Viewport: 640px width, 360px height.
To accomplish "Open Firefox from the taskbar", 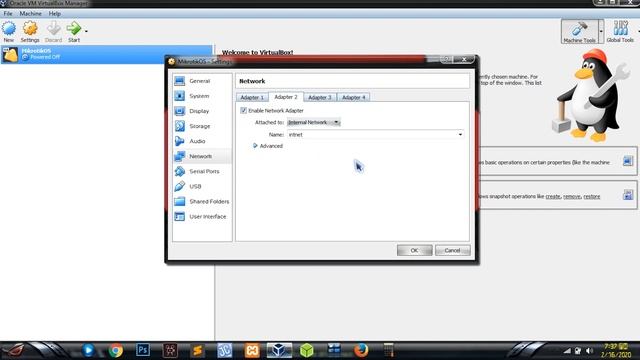I will coord(361,350).
